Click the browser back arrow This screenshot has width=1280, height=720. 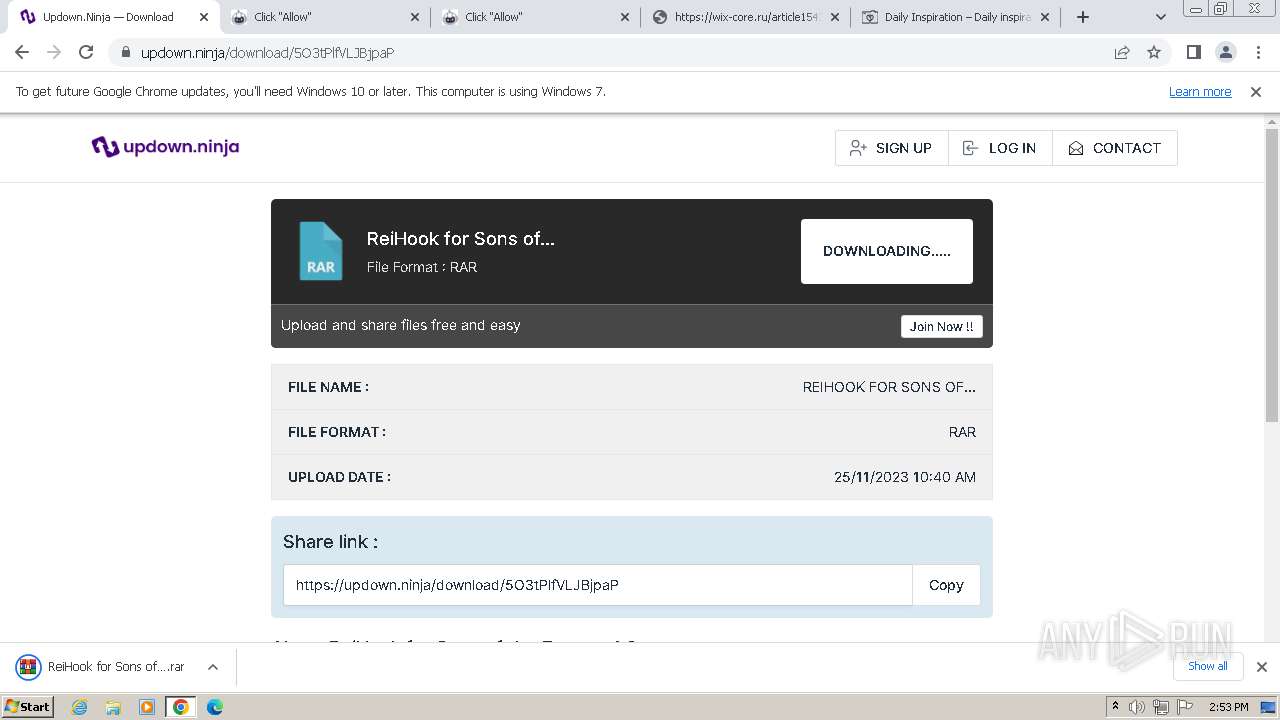coord(22,53)
